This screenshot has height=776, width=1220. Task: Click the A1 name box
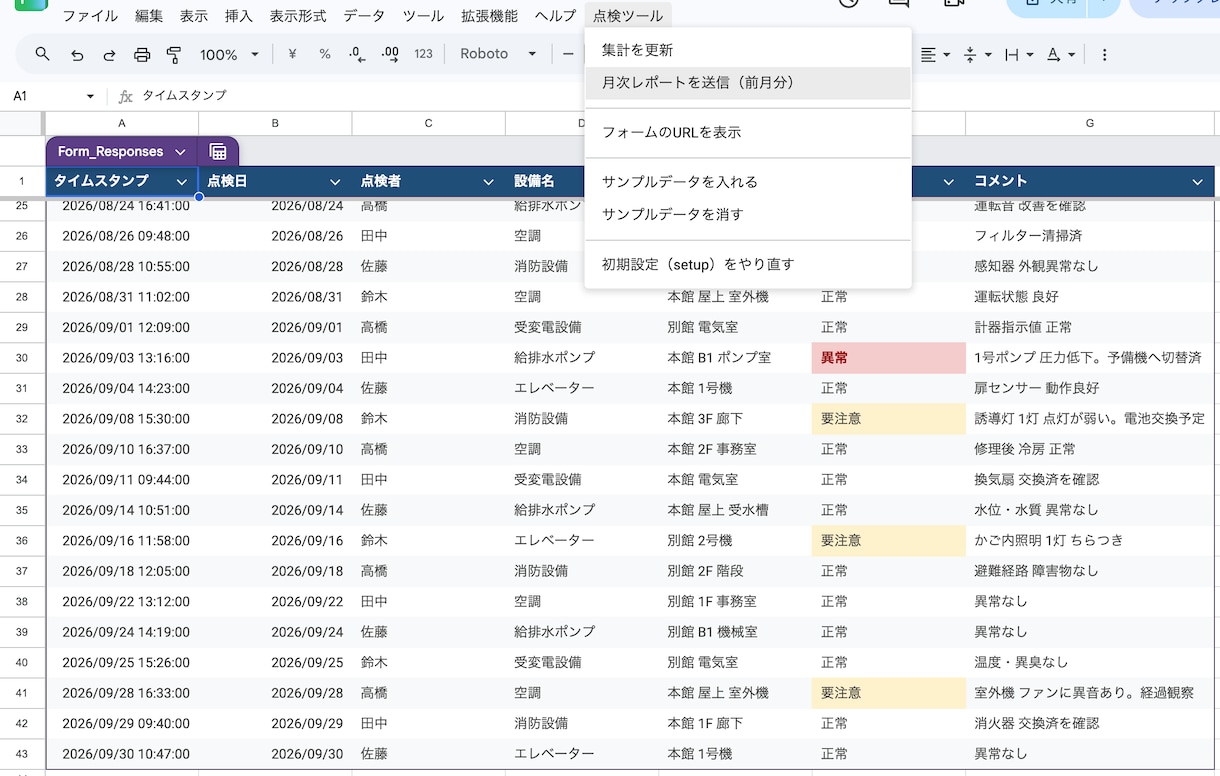(x=44, y=96)
